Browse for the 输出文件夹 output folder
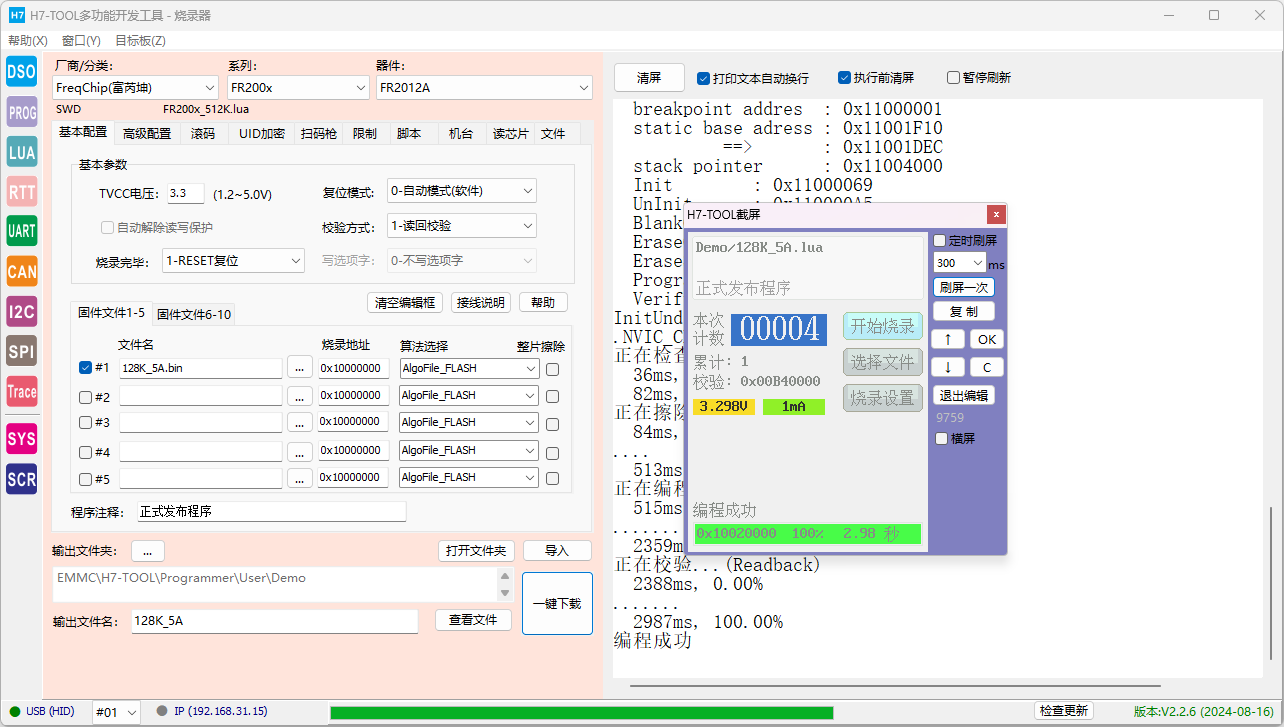Viewport: 1284px width, 727px height. coord(147,551)
